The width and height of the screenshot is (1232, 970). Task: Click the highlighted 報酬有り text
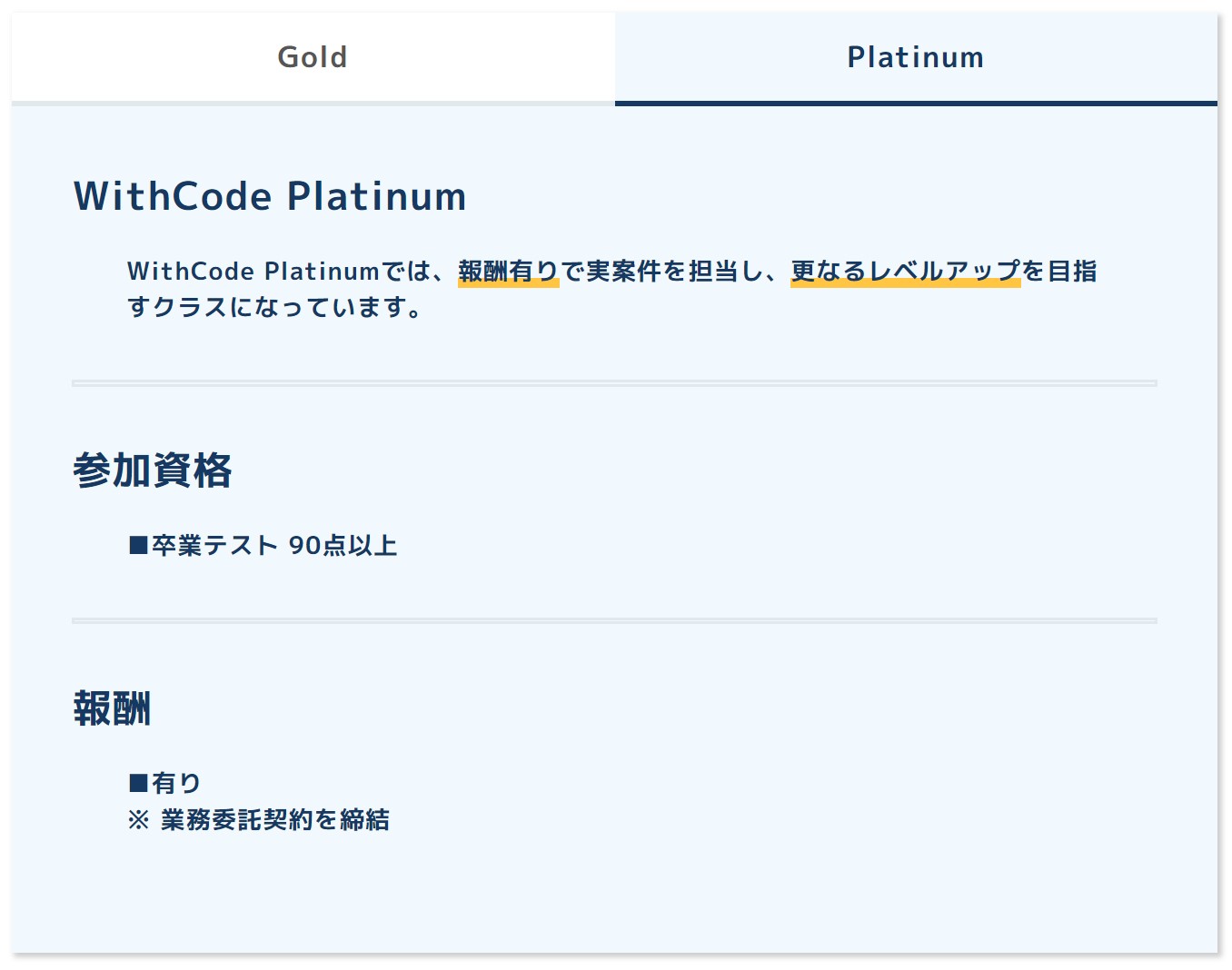pyautogui.click(x=508, y=270)
